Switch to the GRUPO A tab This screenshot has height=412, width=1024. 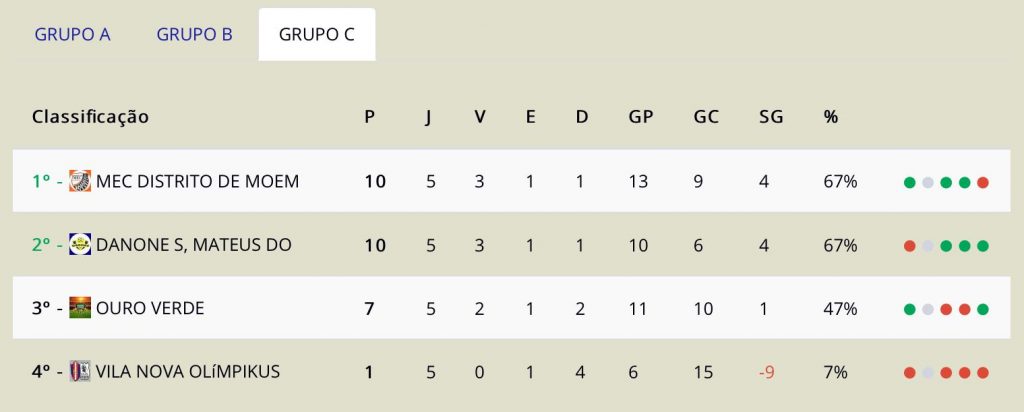point(72,35)
